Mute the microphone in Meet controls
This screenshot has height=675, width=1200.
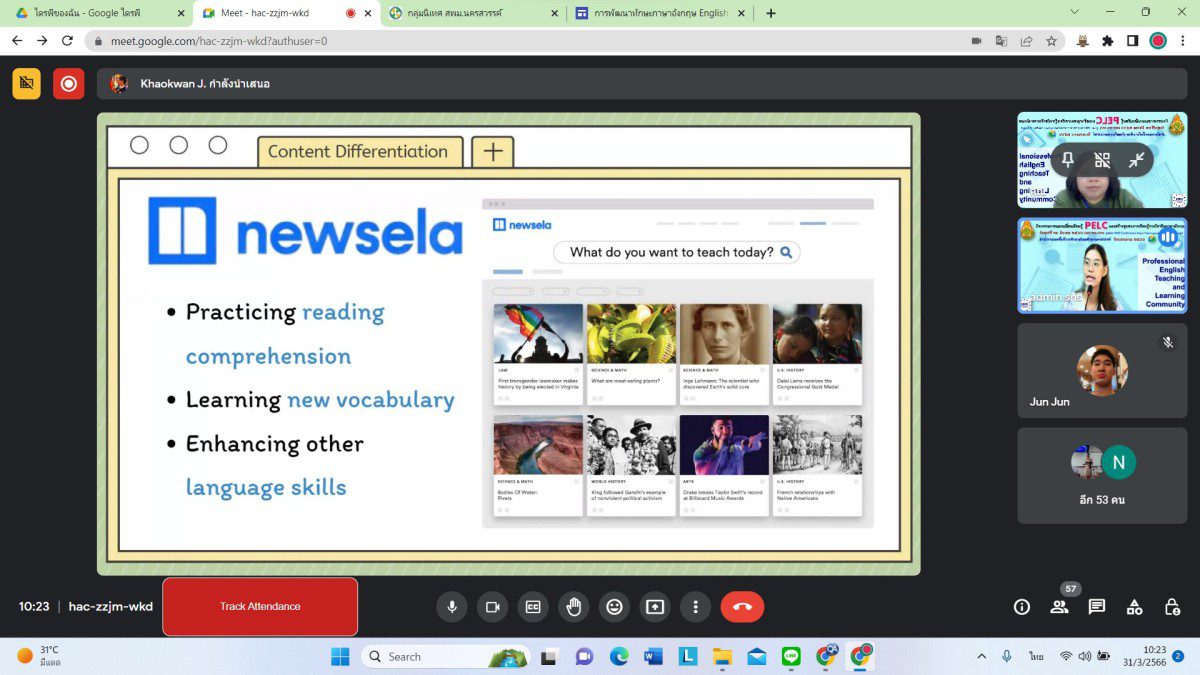click(x=452, y=606)
